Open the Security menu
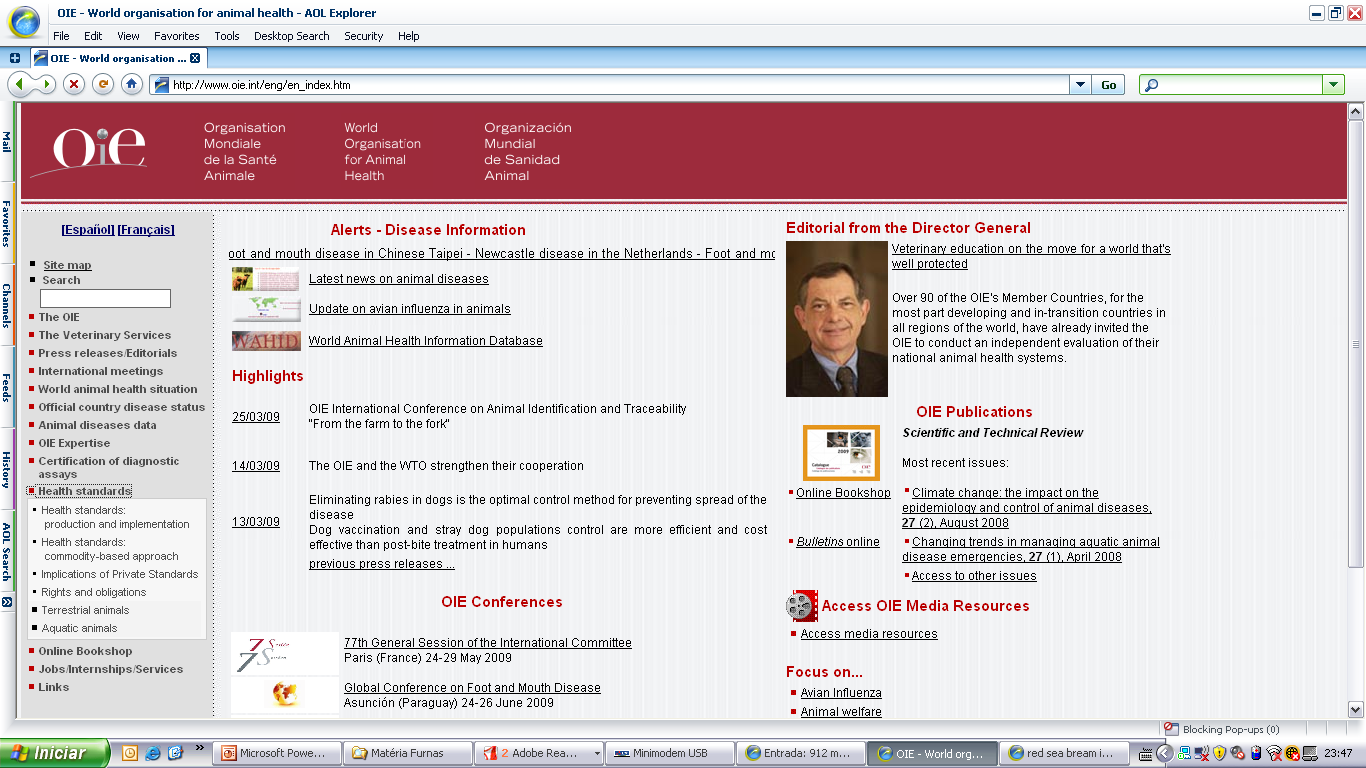Viewport: 1366px width, 768px height. [x=363, y=36]
